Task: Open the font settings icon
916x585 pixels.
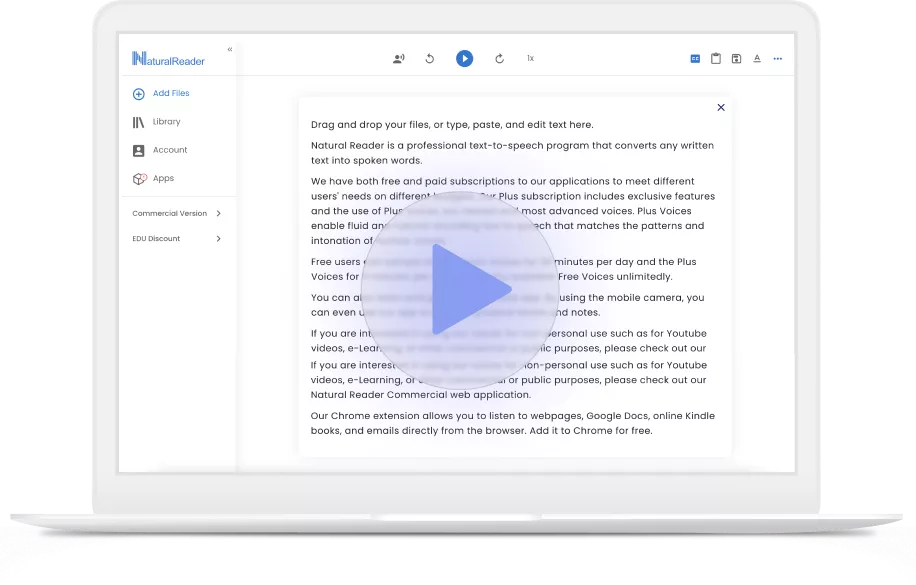Action: point(757,58)
